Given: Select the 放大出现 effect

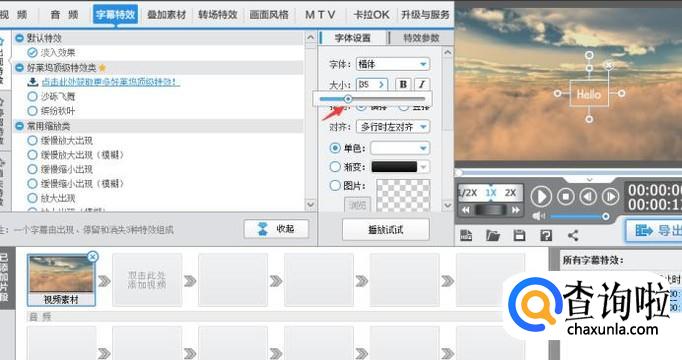Looking at the screenshot, I should click(32, 198).
